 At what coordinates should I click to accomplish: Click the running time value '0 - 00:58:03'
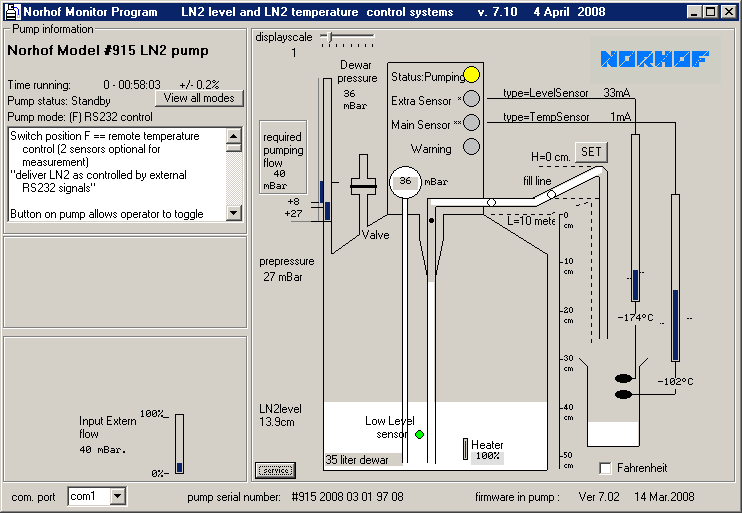(132, 85)
